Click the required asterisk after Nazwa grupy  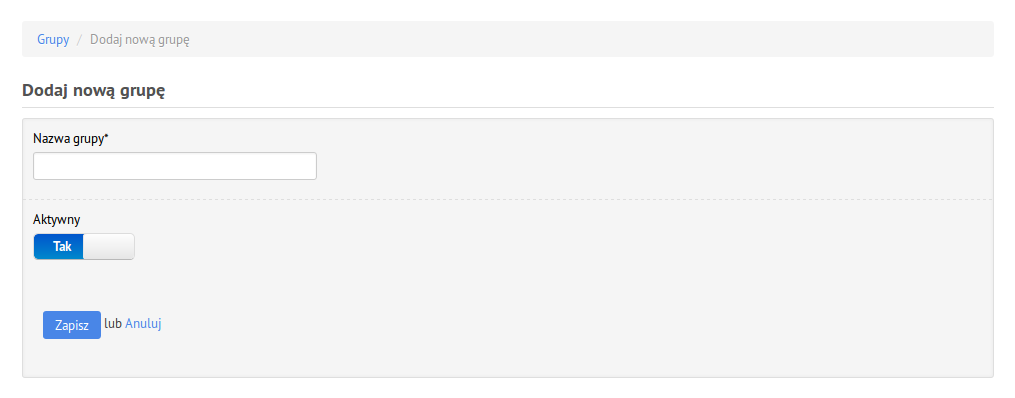tap(106, 137)
